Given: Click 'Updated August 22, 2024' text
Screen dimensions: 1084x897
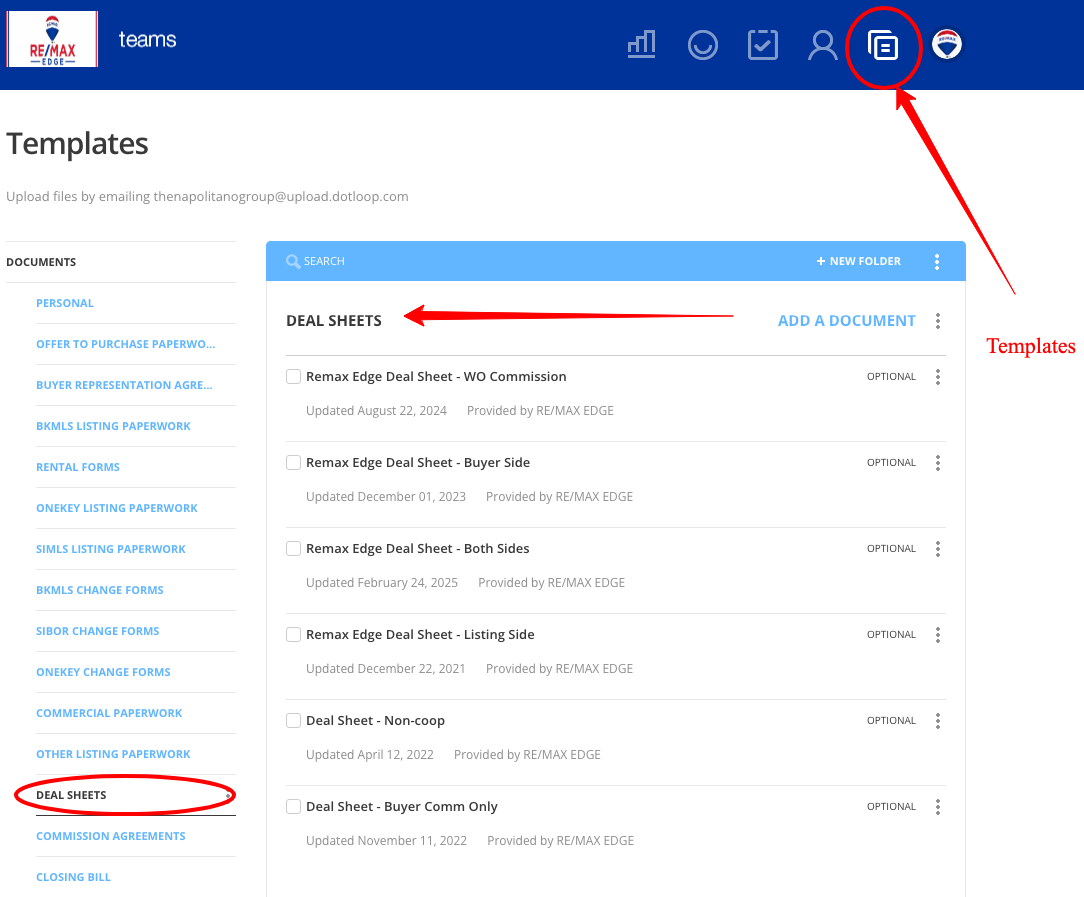Looking at the screenshot, I should (376, 410).
